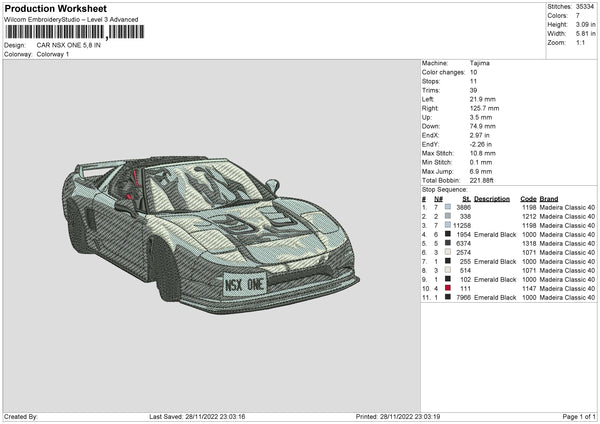Click the Tajima machine value
Screen dimensions: 600x424
[479, 63]
